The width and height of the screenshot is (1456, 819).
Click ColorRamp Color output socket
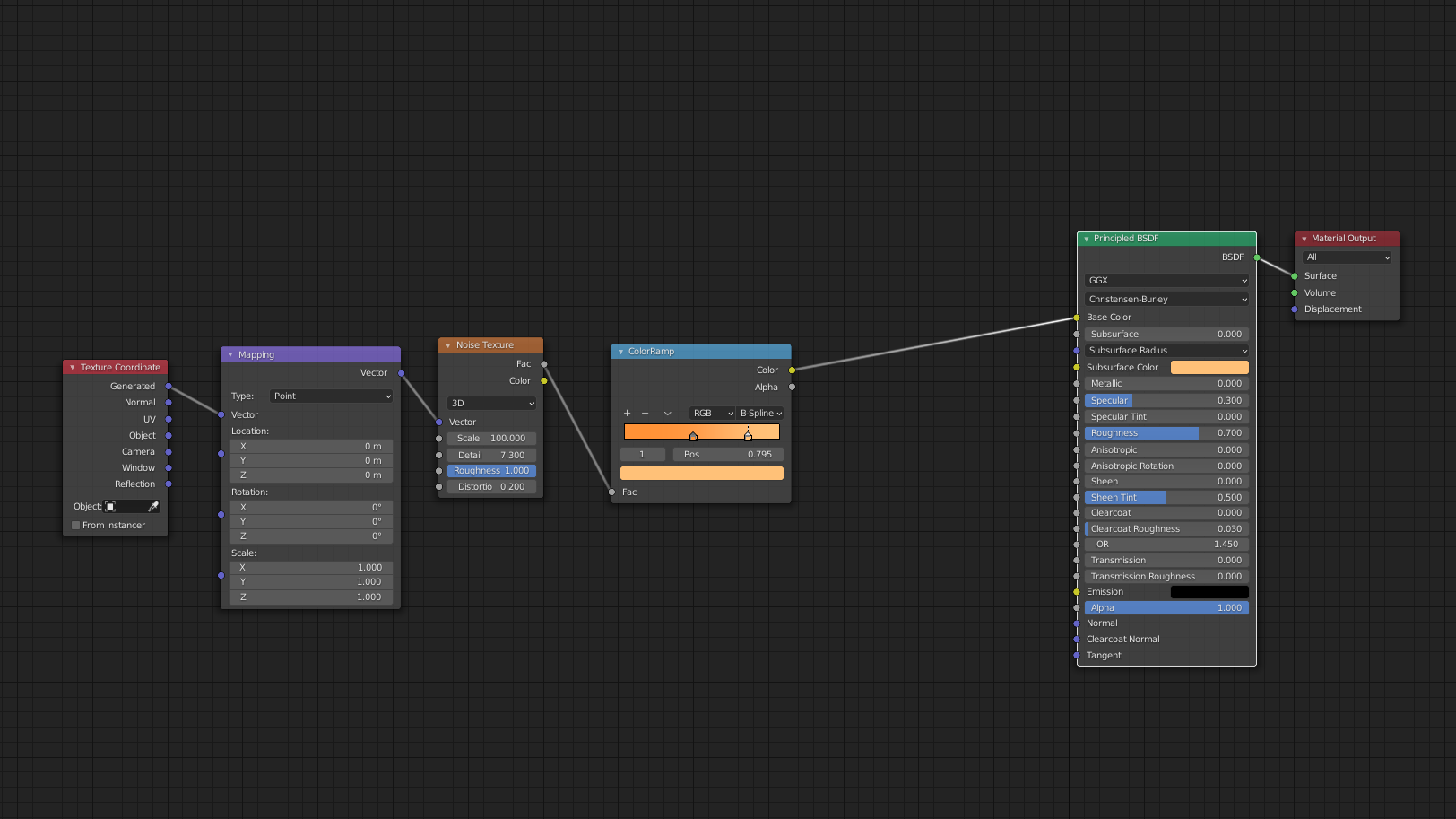click(x=792, y=370)
